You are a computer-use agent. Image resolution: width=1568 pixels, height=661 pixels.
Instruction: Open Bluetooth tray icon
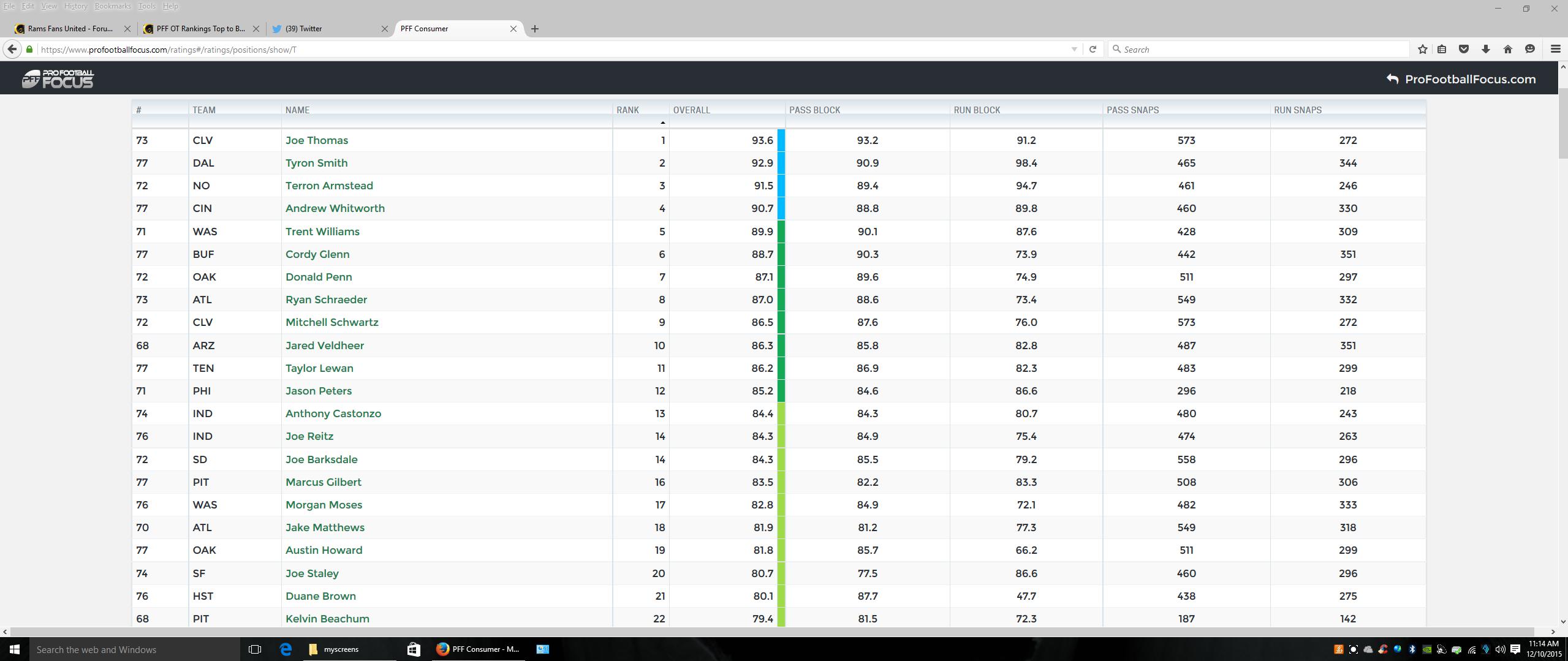pos(1412,649)
